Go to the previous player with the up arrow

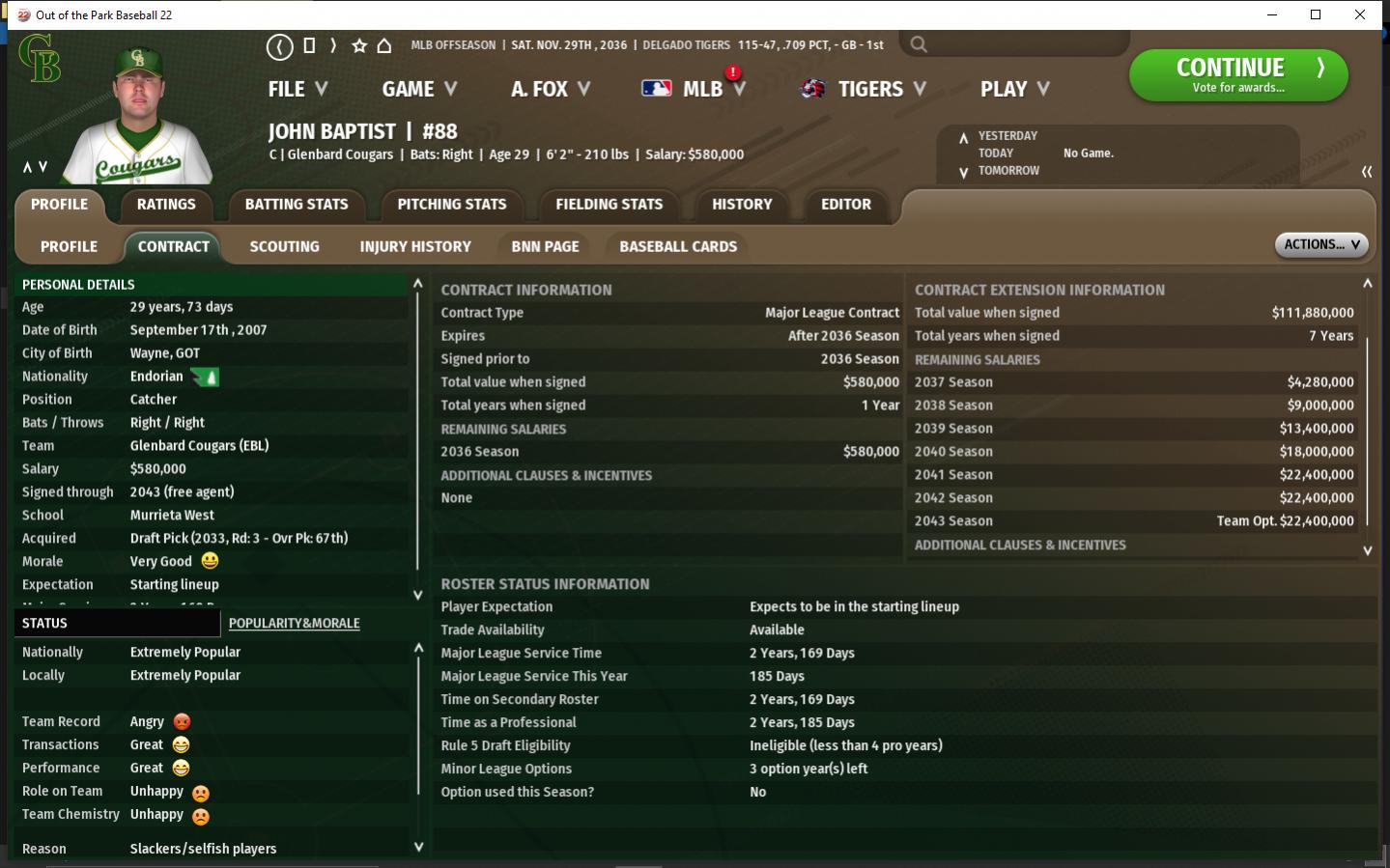[28, 167]
